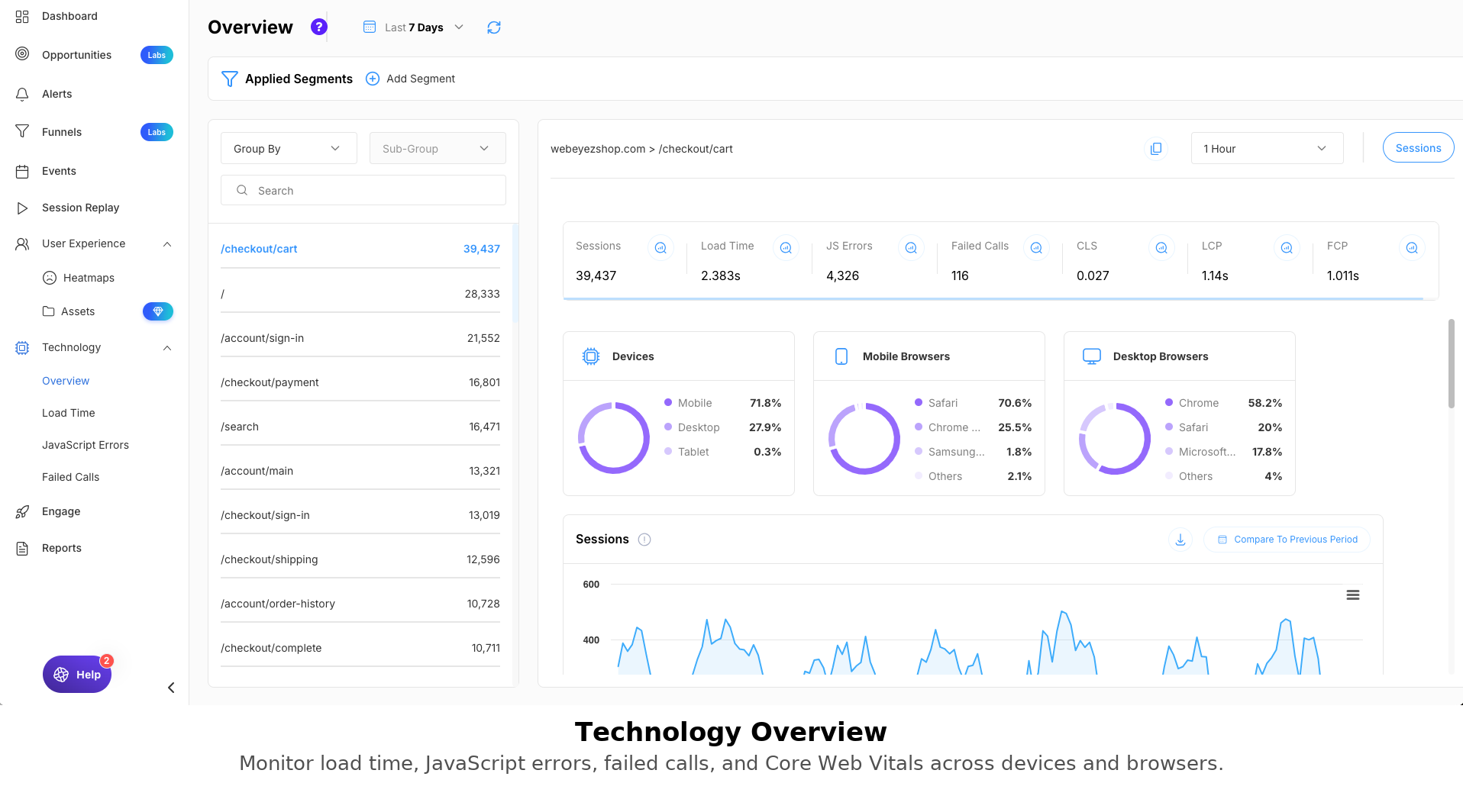Viewport: 1463px width, 812px height.
Task: Click the Sessions chart info icon
Action: tap(644, 540)
